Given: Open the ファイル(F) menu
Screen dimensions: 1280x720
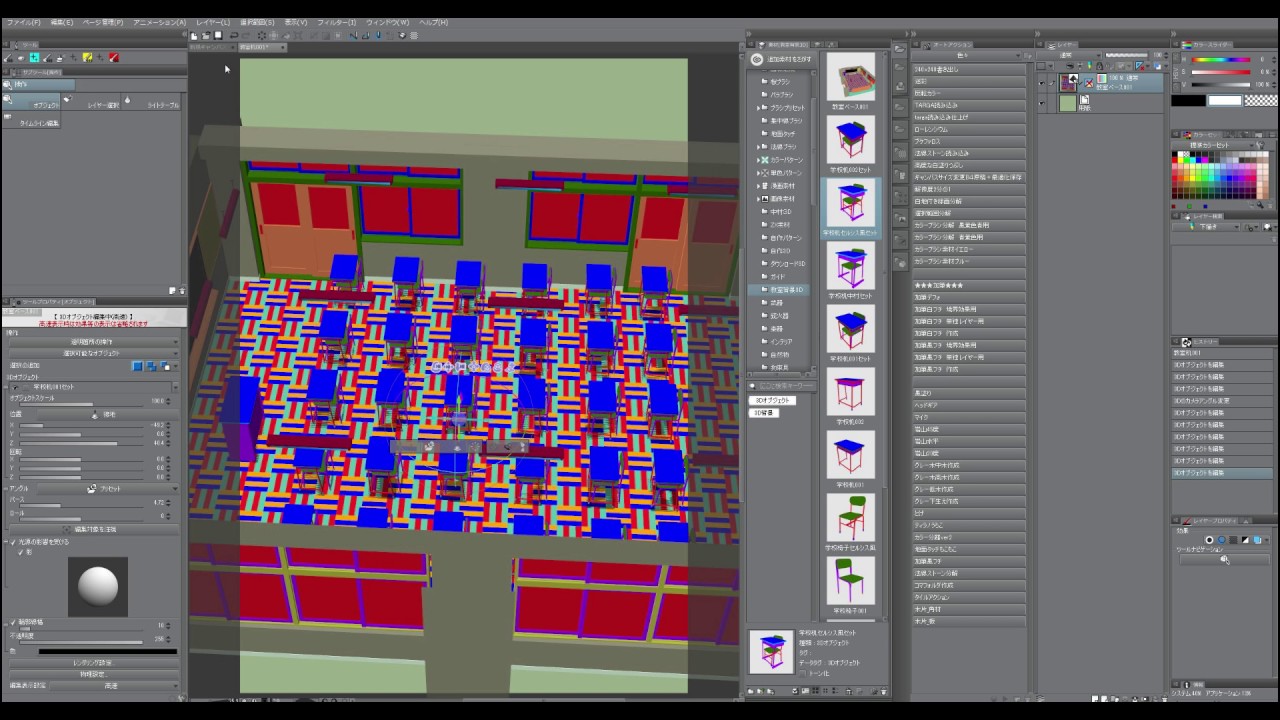Looking at the screenshot, I should (24, 22).
